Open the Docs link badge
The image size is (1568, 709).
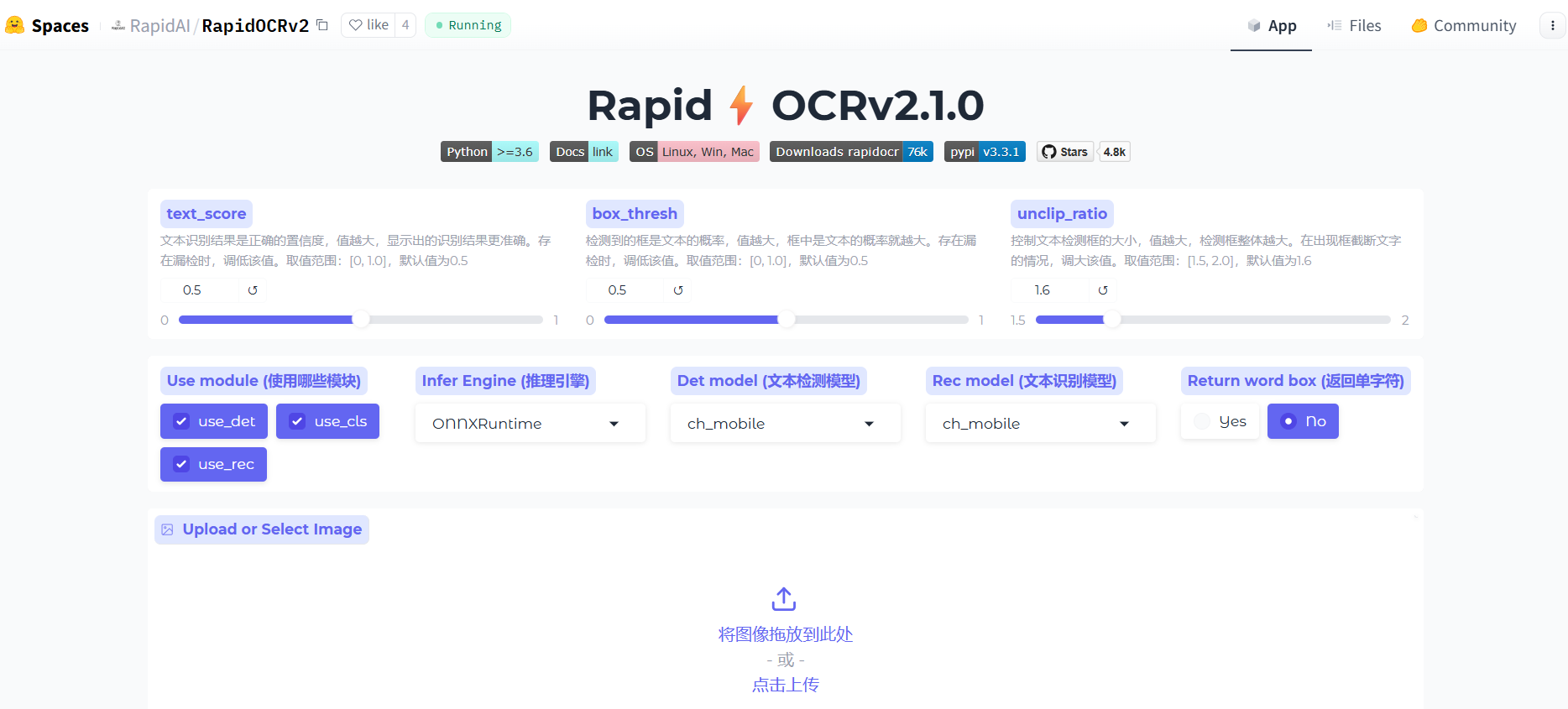tap(584, 152)
